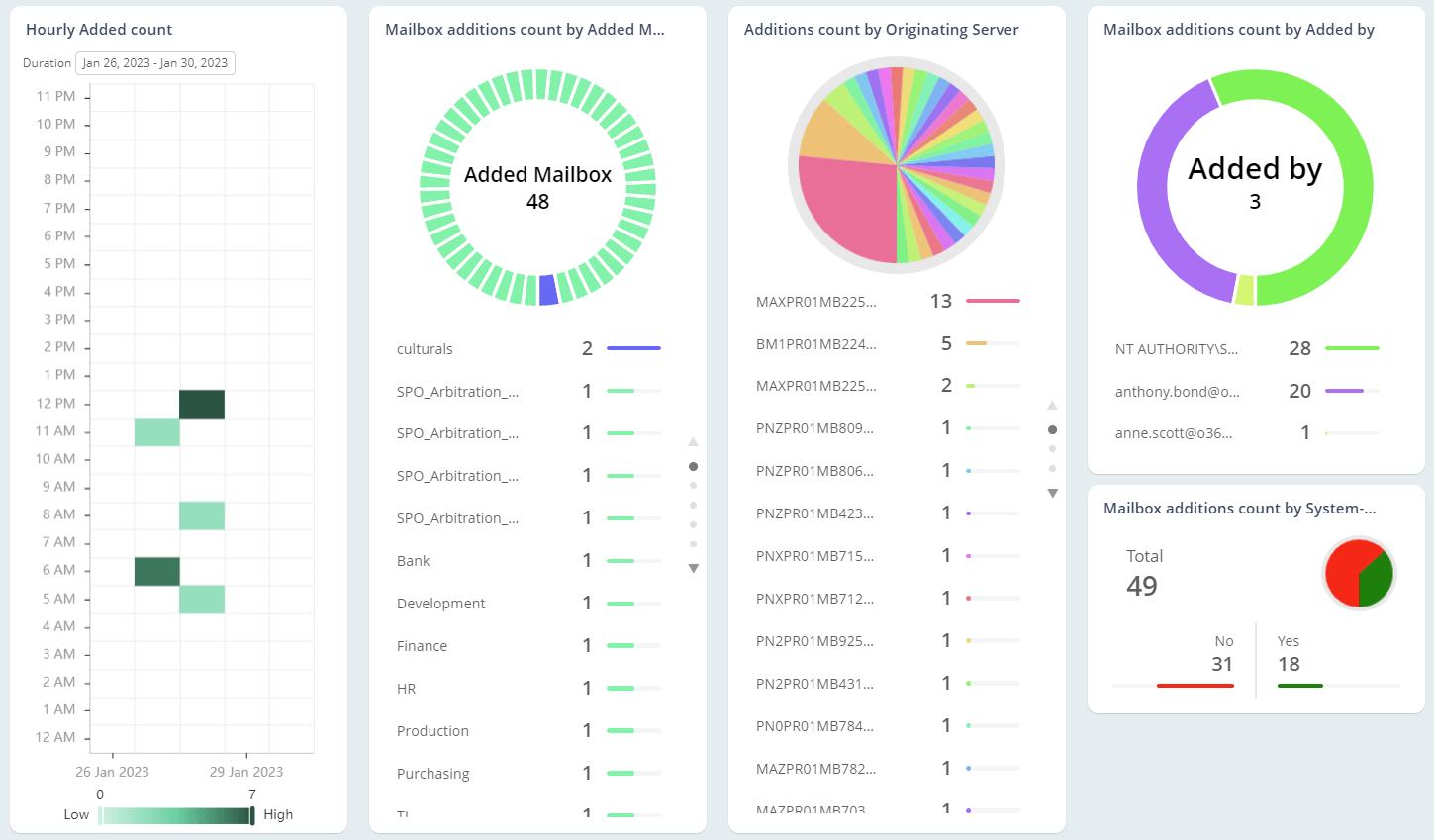Select the anthony.bond legend entry
The height and width of the screenshot is (840, 1434).
click(x=1209, y=391)
